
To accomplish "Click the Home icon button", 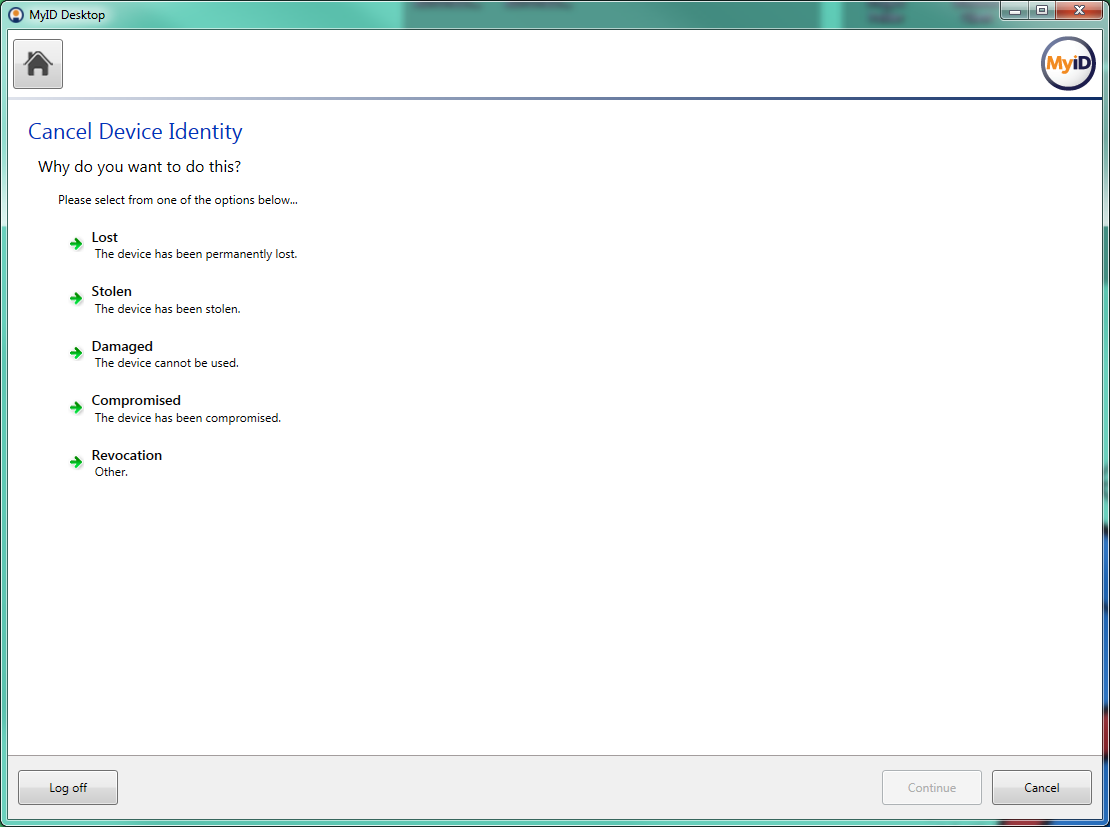I will tap(38, 64).
